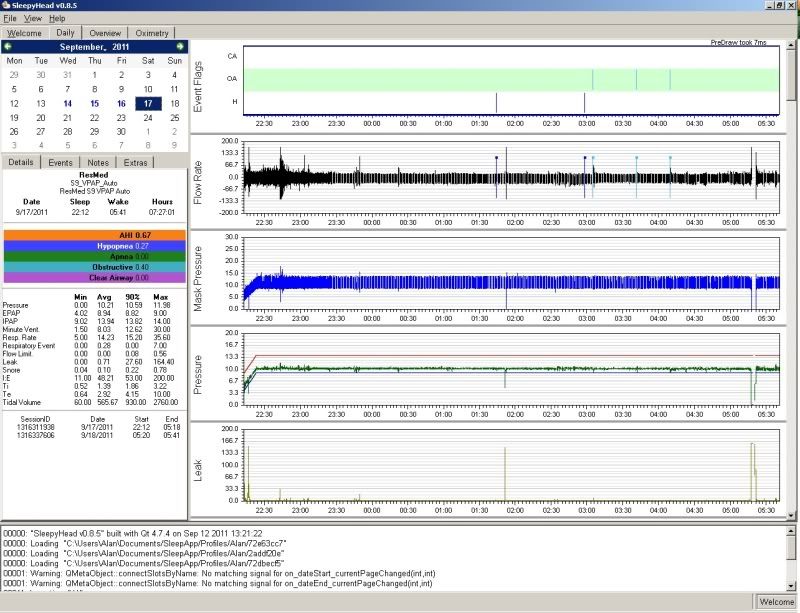The image size is (800, 613).
Task: Select September 16 in calendar
Action: point(121,104)
